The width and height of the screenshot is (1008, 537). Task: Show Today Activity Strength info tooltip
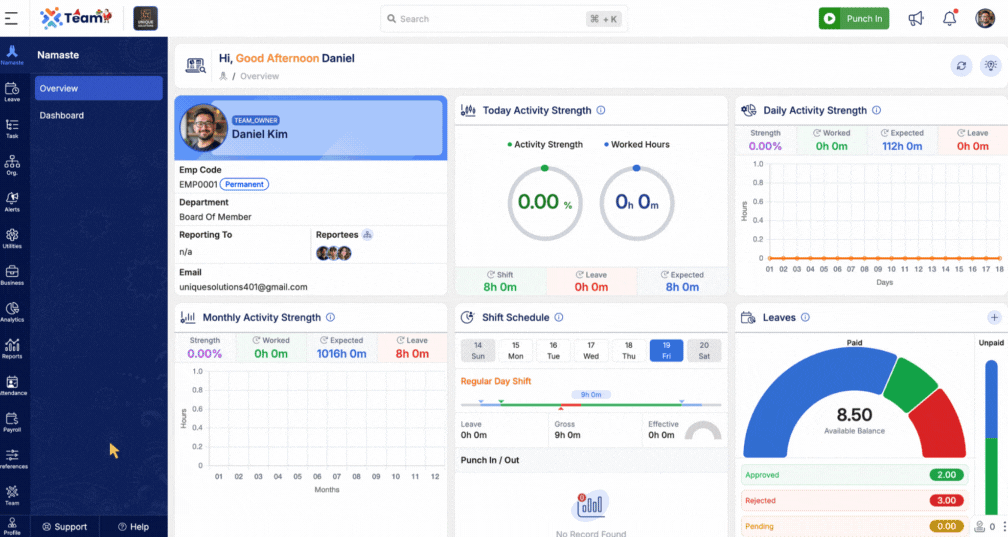coord(601,111)
